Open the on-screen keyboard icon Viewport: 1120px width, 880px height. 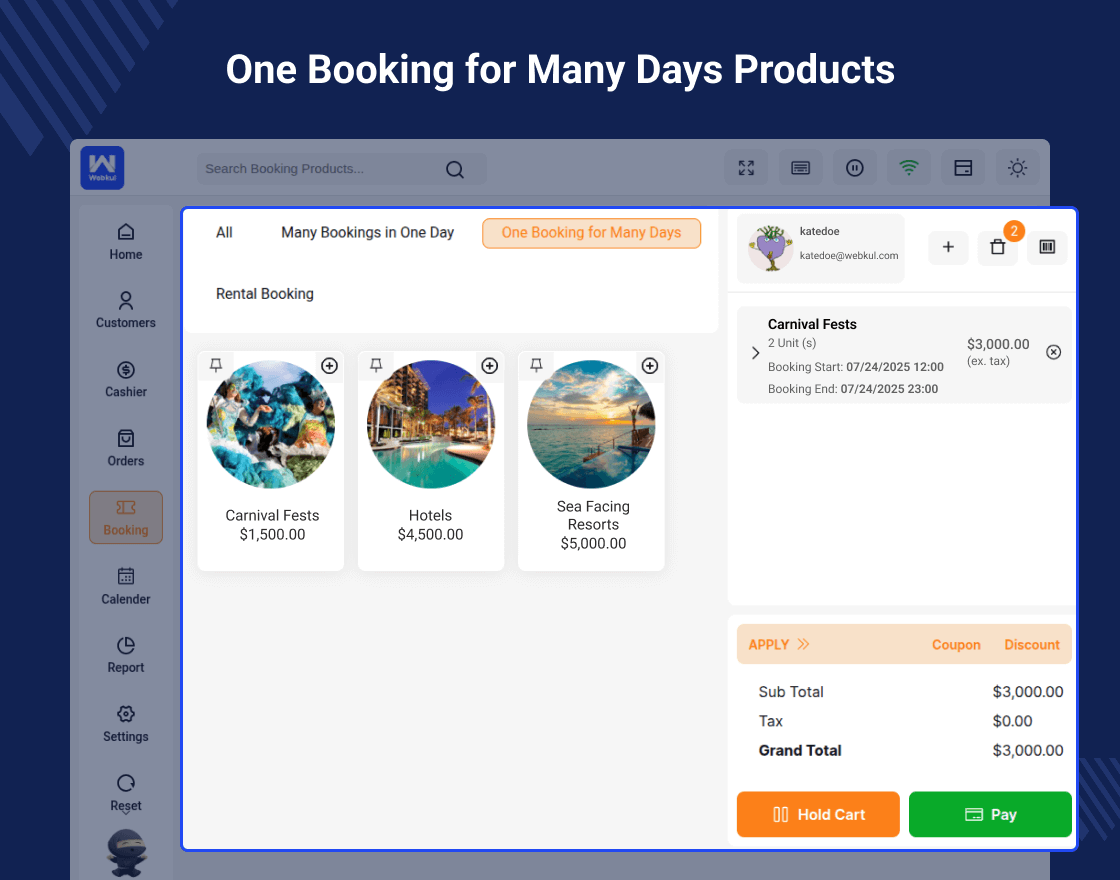[800, 168]
